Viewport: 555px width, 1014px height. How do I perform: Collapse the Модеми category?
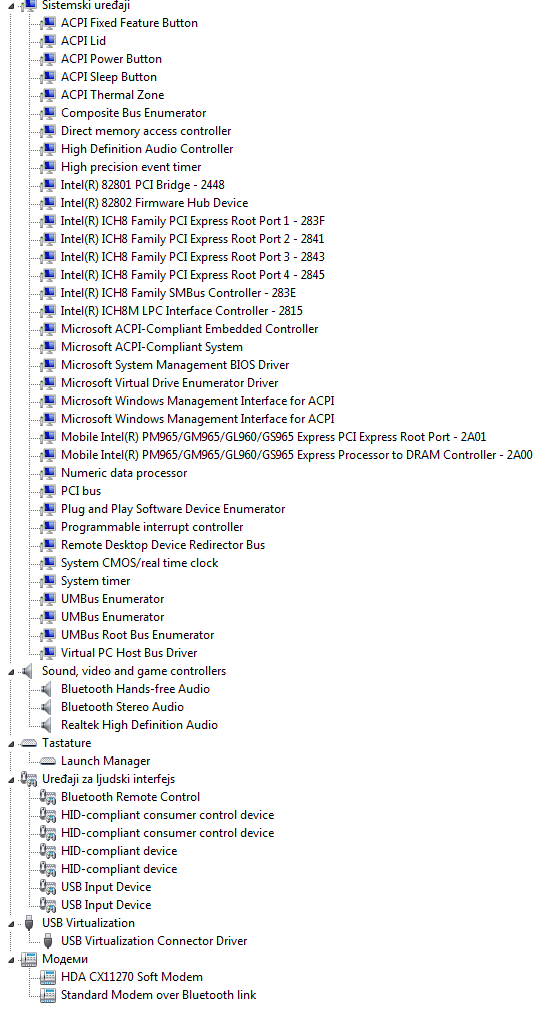click(x=11, y=960)
